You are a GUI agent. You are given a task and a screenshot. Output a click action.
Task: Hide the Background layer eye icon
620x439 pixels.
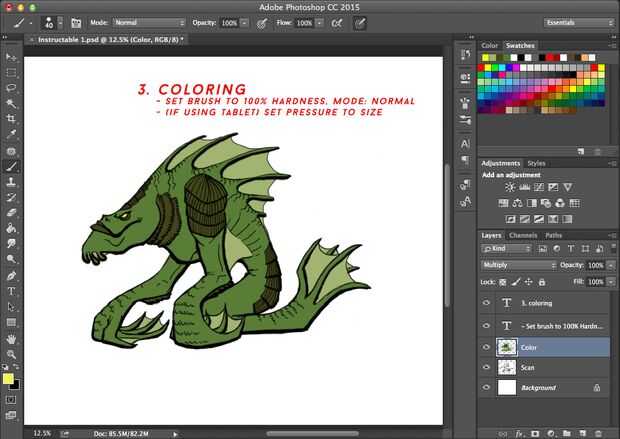487,387
